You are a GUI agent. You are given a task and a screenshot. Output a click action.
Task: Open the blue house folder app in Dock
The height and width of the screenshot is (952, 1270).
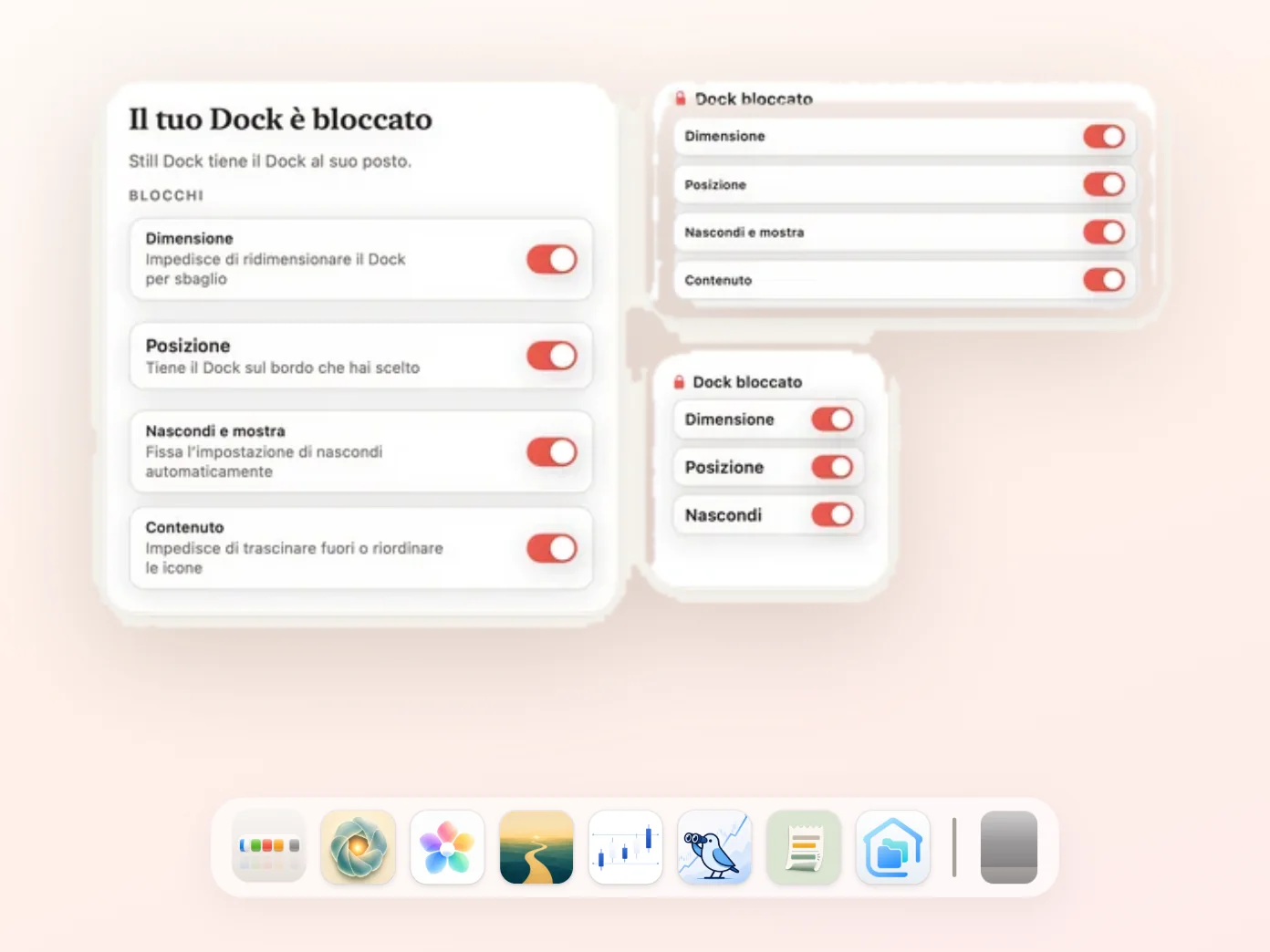893,847
